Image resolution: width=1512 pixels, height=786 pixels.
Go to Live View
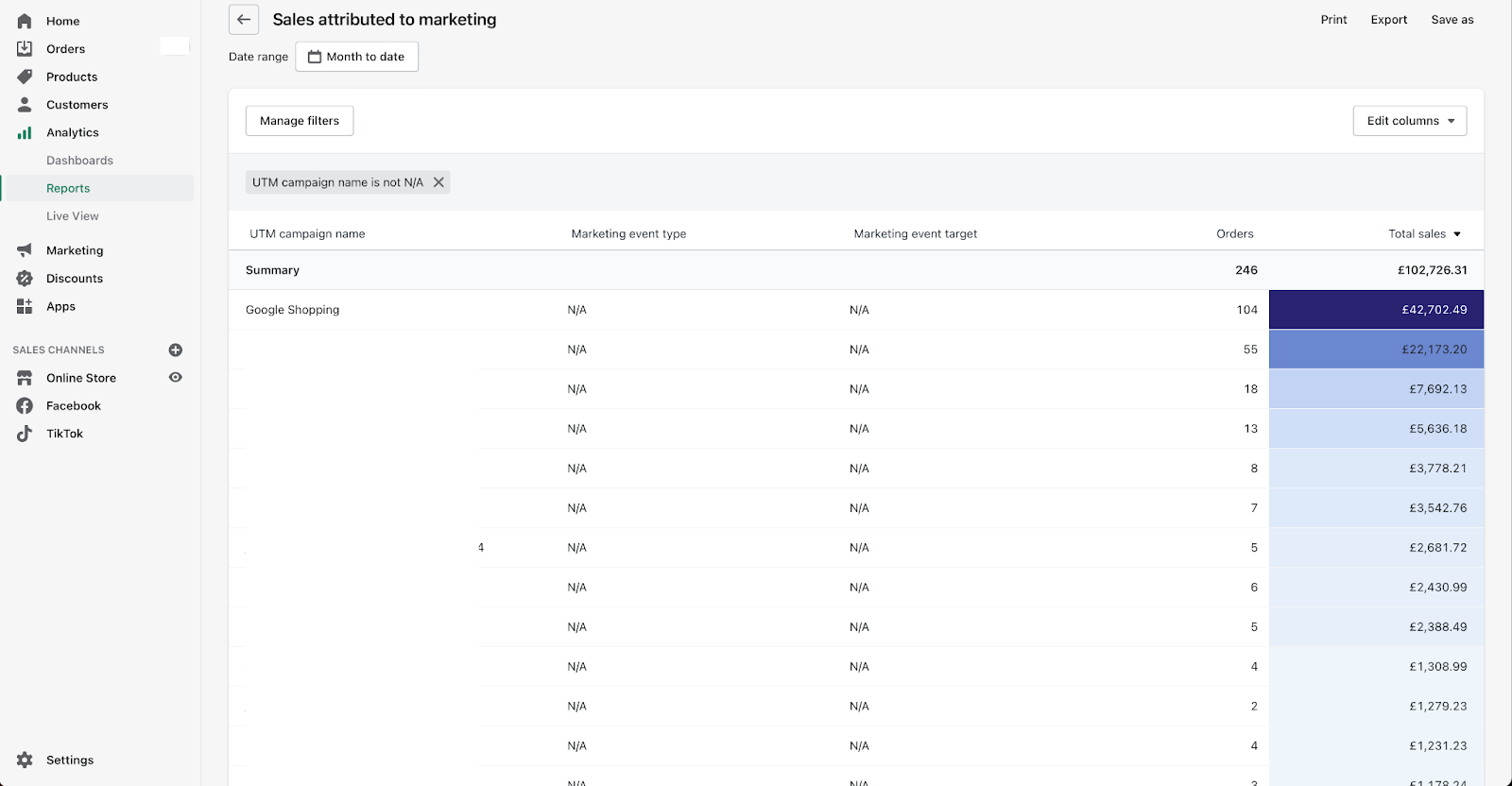click(73, 216)
